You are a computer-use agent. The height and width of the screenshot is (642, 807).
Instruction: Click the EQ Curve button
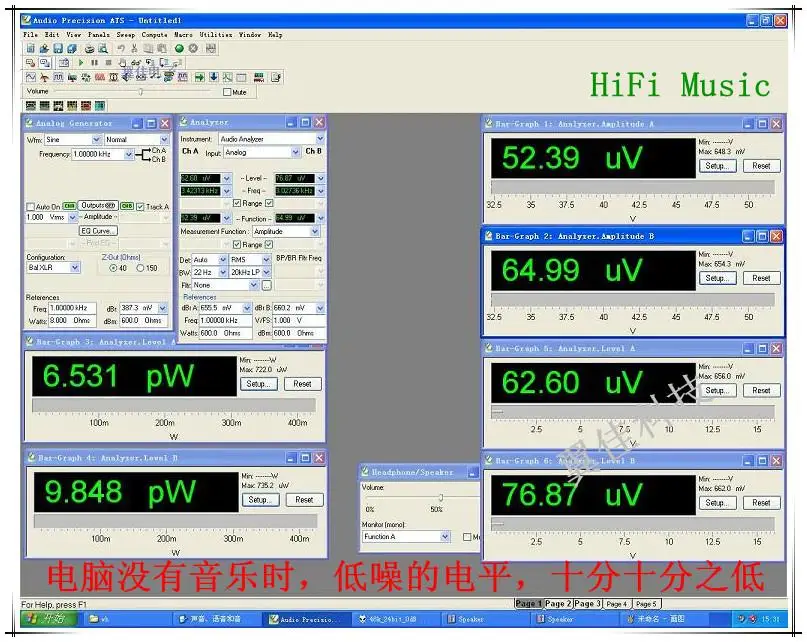(x=99, y=230)
